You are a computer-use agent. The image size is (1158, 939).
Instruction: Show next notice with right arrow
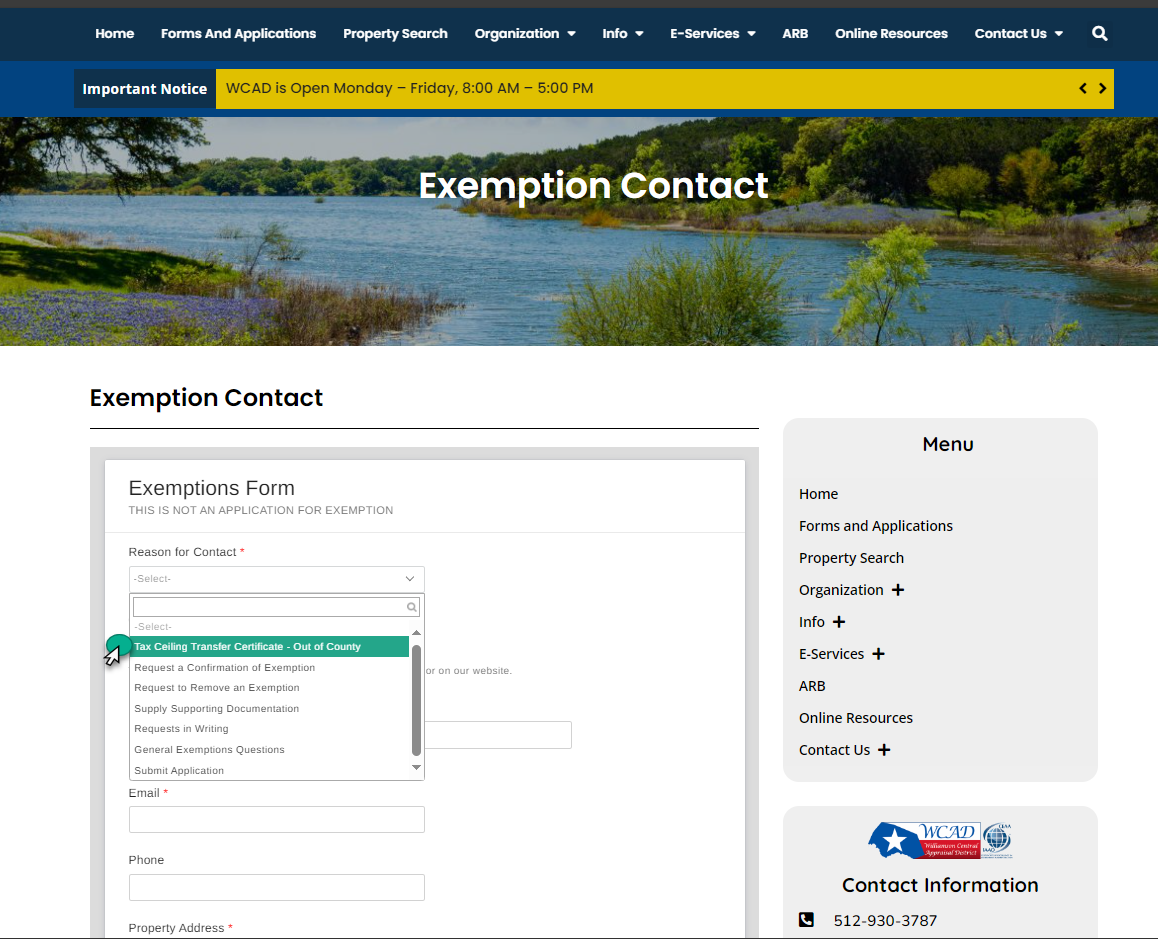(1102, 89)
